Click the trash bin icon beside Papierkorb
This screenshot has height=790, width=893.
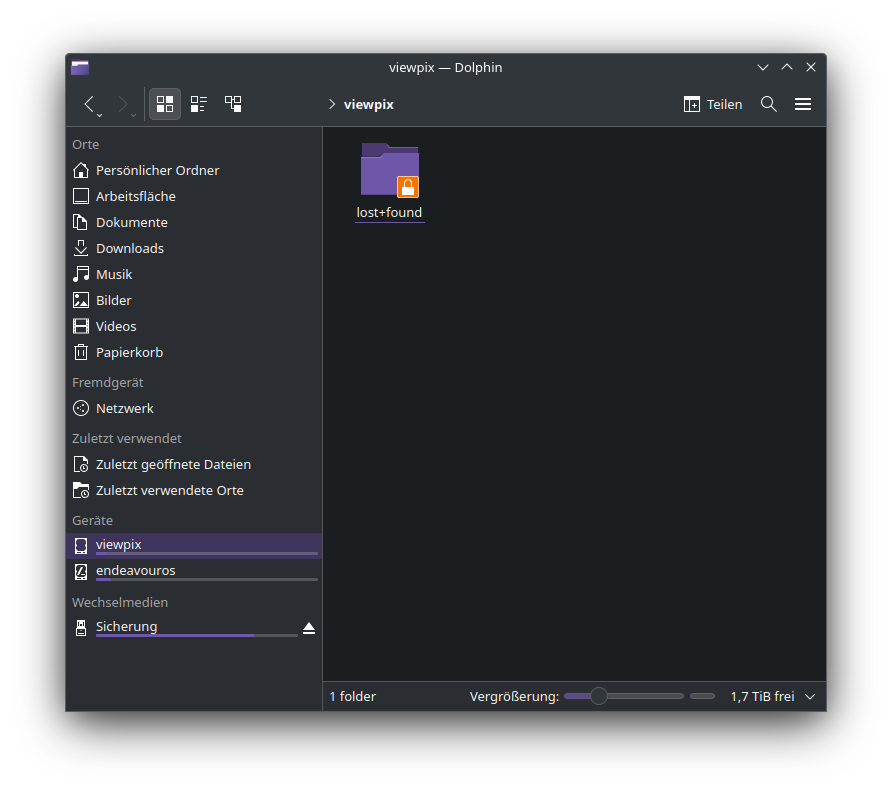[81, 353]
